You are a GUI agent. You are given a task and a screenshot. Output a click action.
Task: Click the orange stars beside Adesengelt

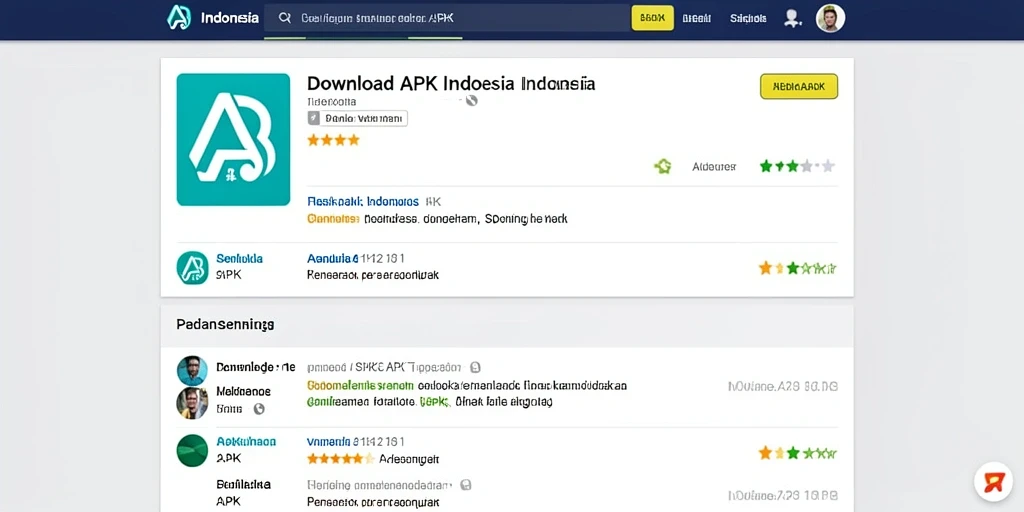341,459
